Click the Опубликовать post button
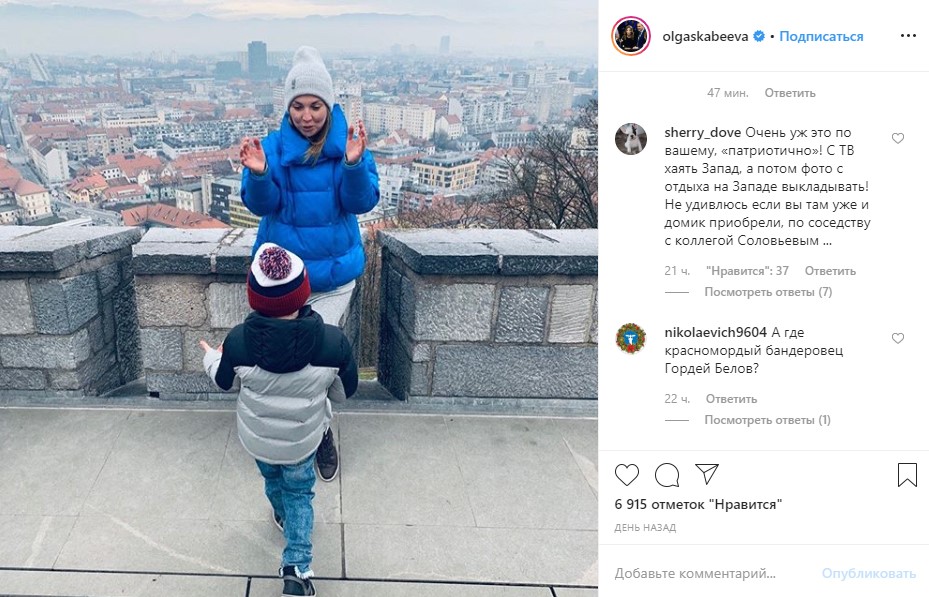This screenshot has height=597, width=929. 869,573
